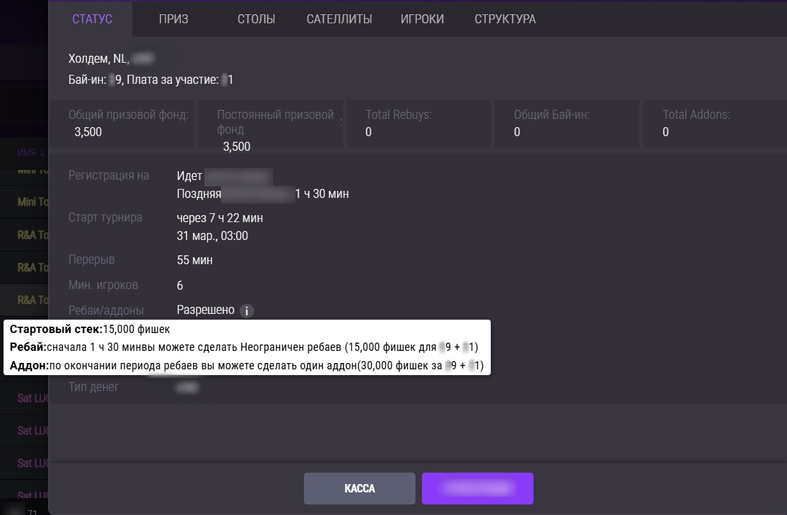Image resolution: width=787 pixels, height=515 pixels.
Task: Click the total prize pool value under Общий призовой фонд
Action: tap(88, 132)
